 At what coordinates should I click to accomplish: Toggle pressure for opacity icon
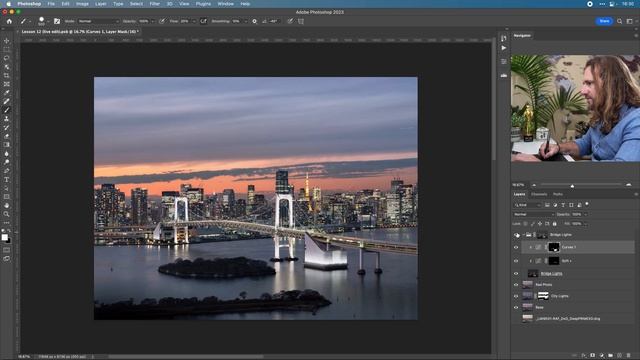coord(162,21)
